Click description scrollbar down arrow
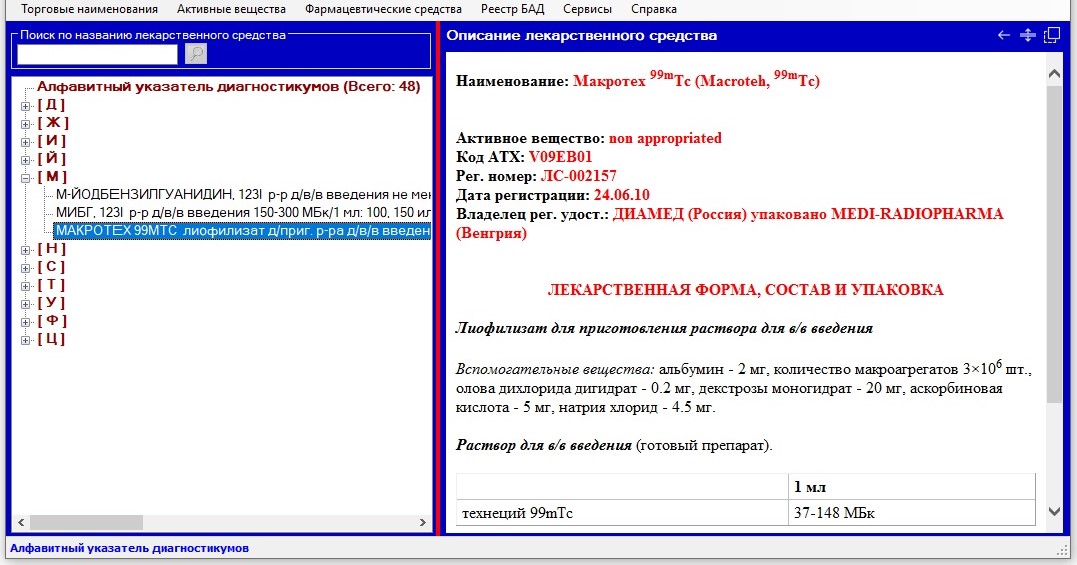The width and height of the screenshot is (1077, 565). point(1054,511)
